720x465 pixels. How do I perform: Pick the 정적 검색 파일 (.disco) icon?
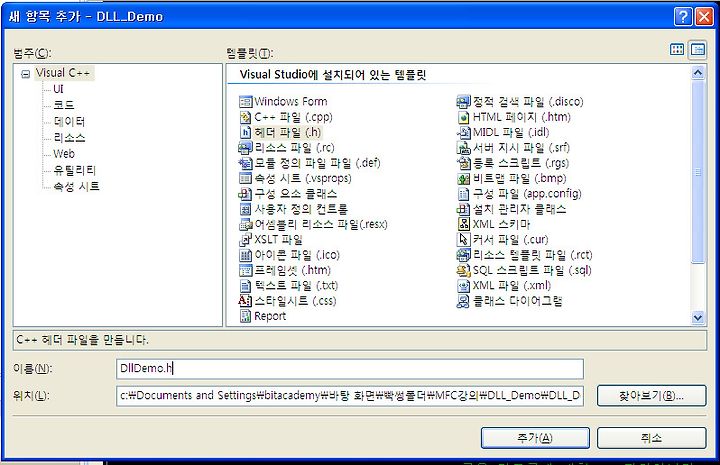(x=464, y=101)
